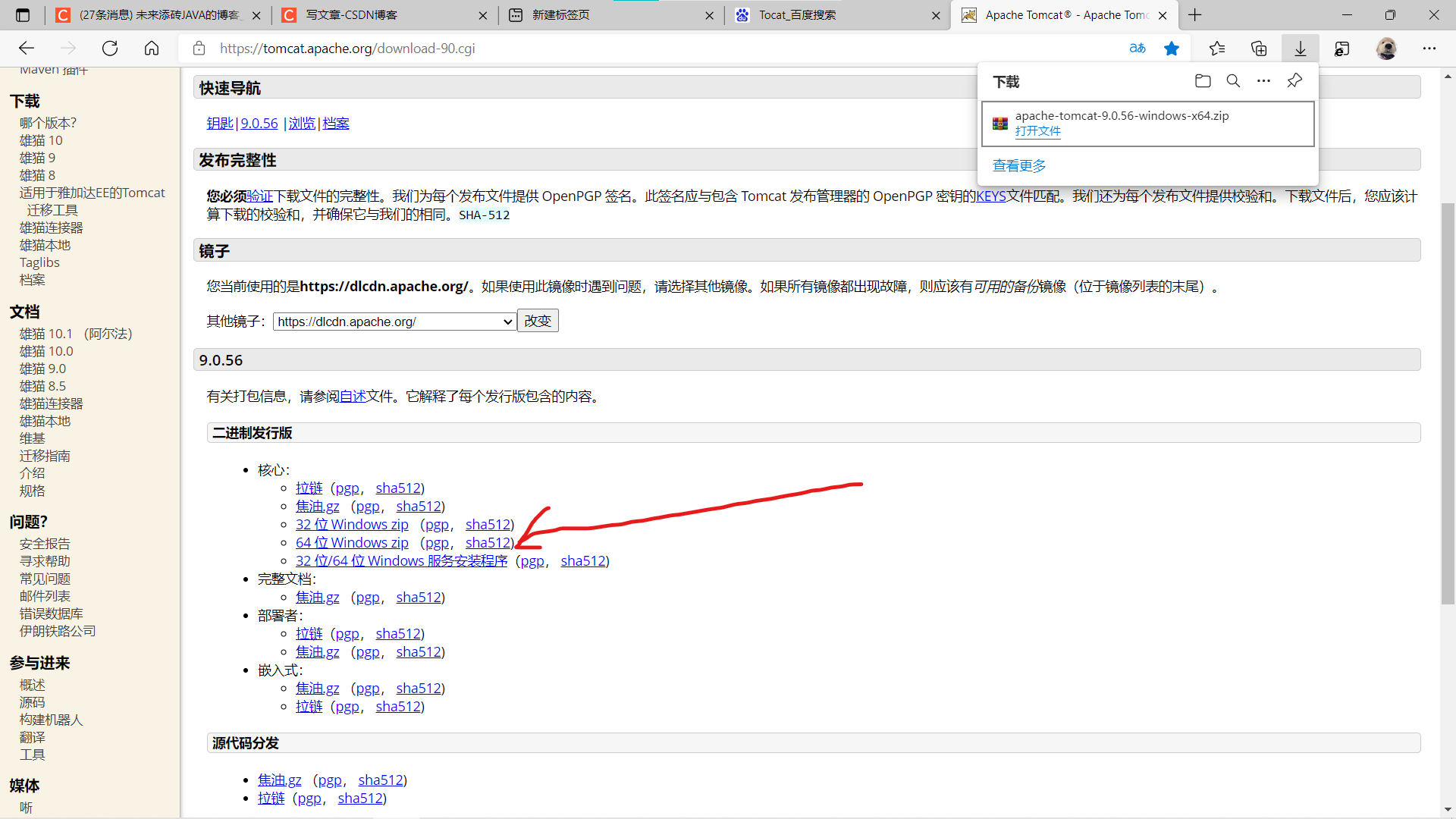Open more options in the downloads flyout

1263,80
